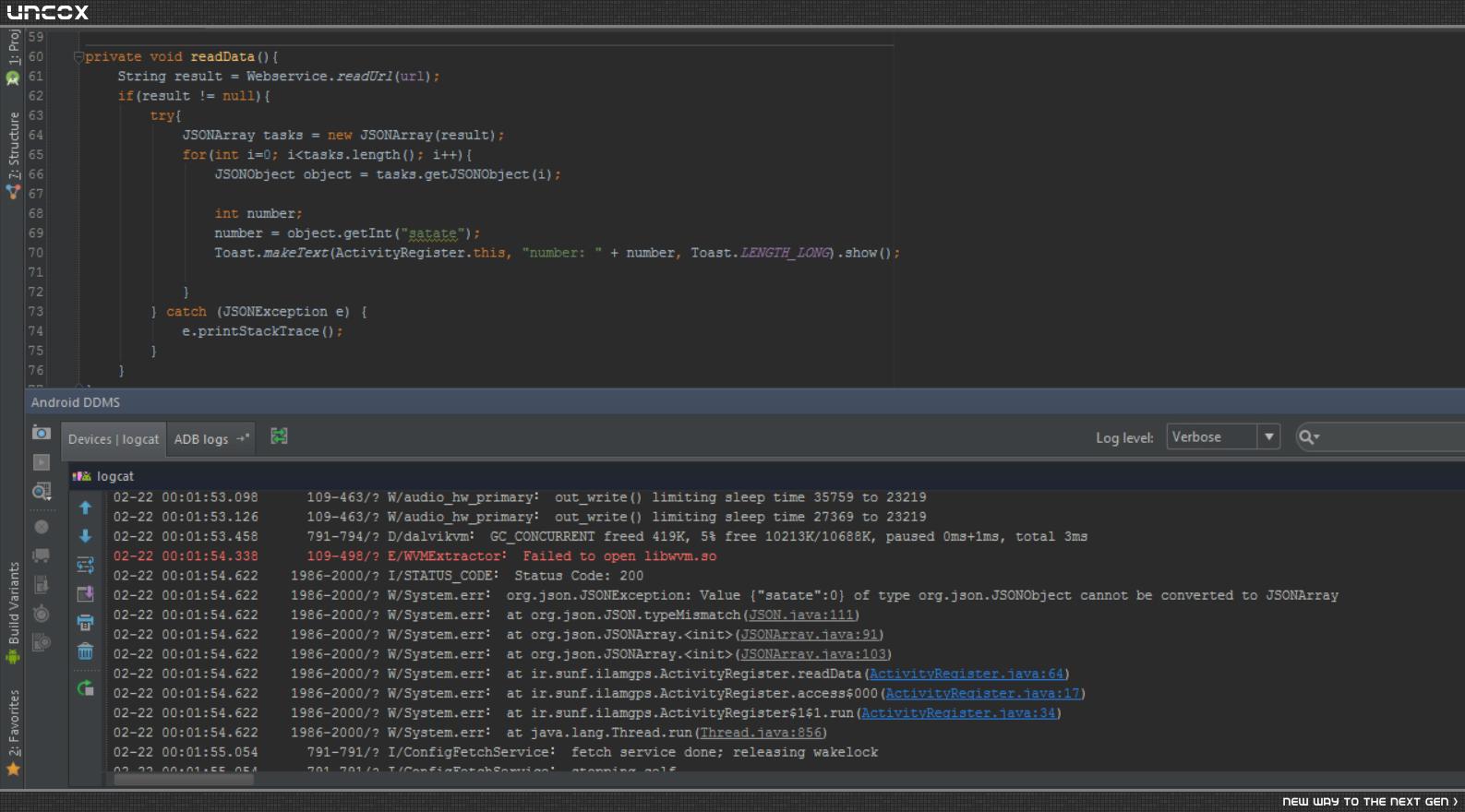Click the horizontal scrollbar of logcat
This screenshot has height=812, width=1465.
point(183,779)
